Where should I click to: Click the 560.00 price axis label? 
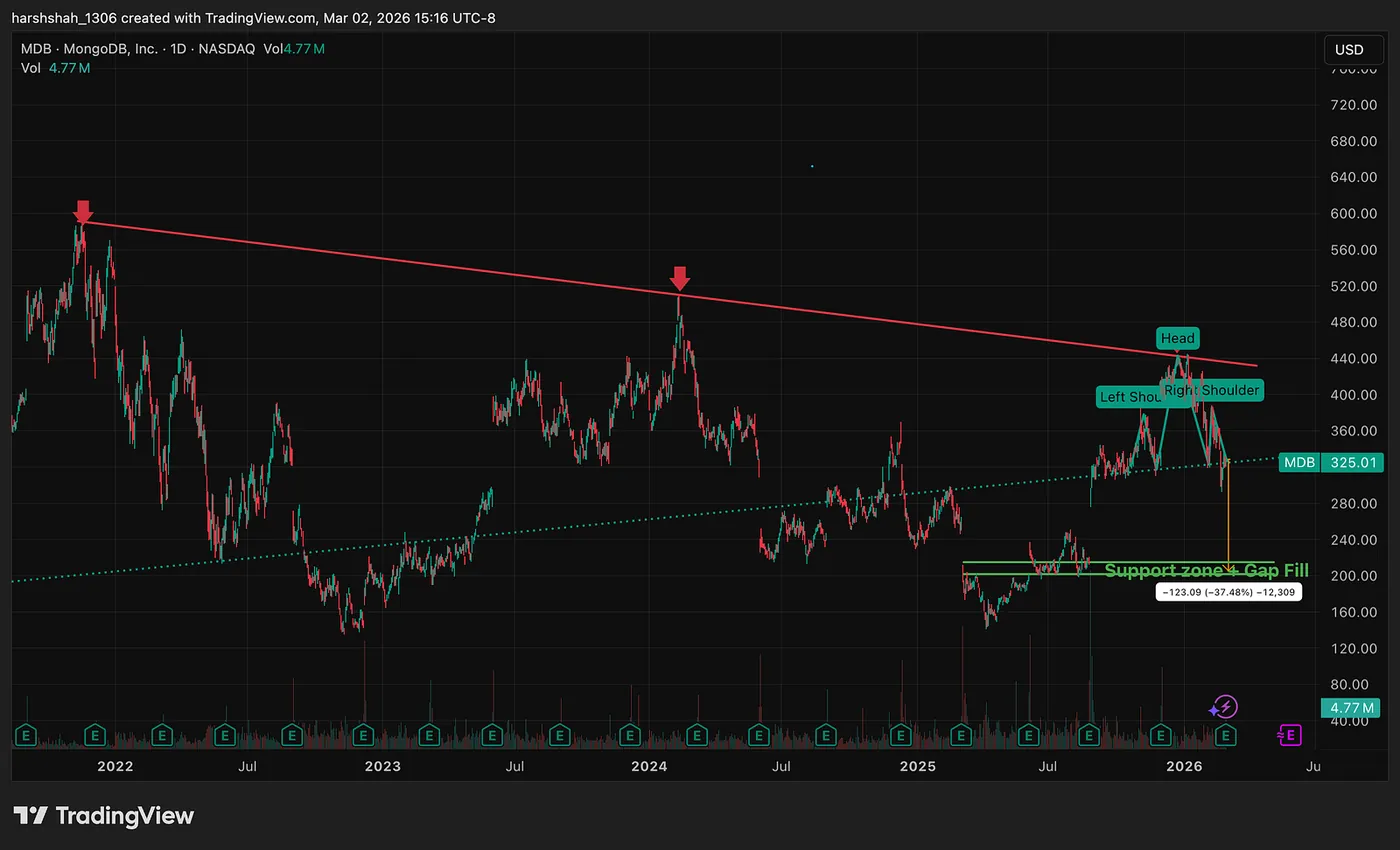(1355, 249)
